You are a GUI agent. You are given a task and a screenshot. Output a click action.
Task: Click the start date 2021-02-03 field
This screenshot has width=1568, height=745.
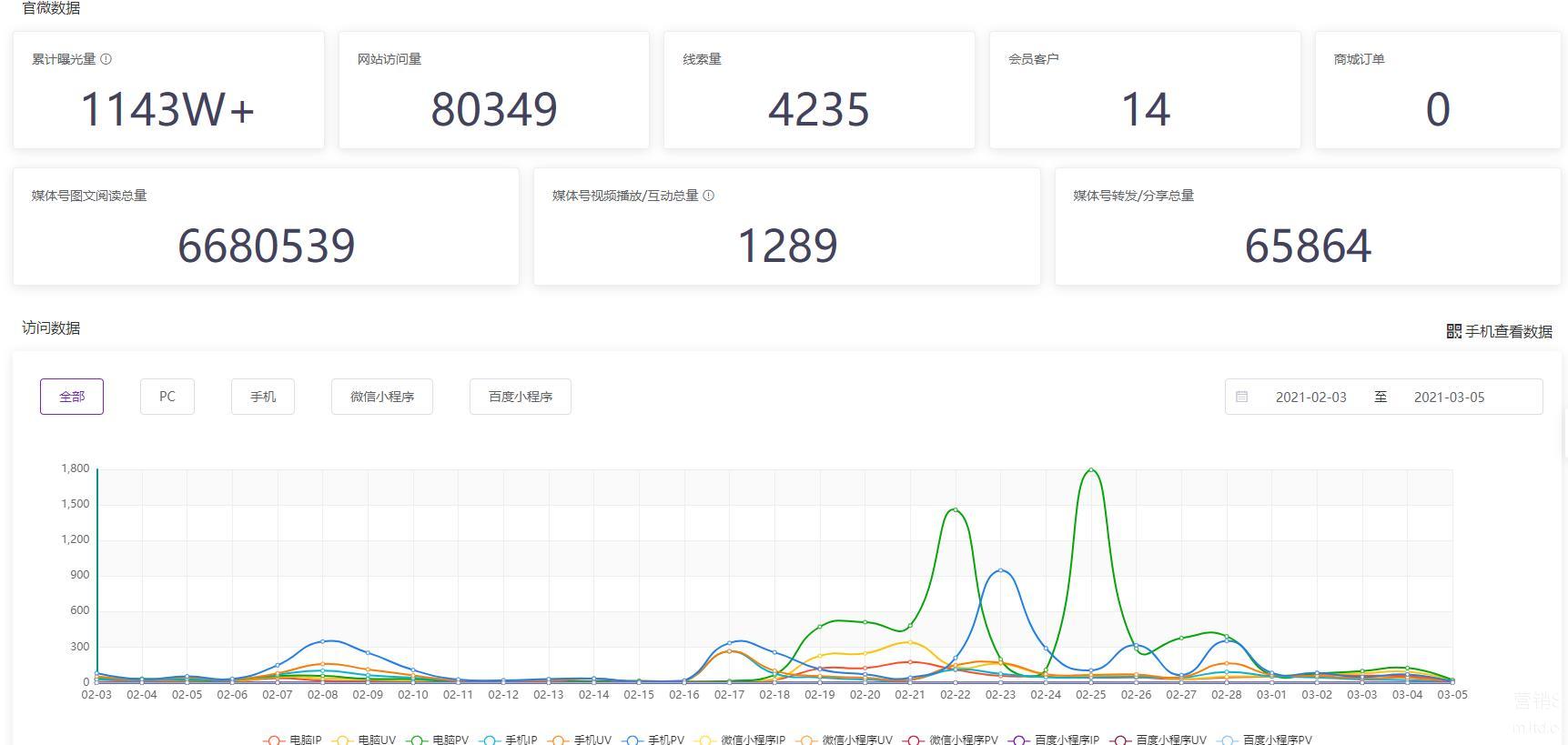[1310, 397]
